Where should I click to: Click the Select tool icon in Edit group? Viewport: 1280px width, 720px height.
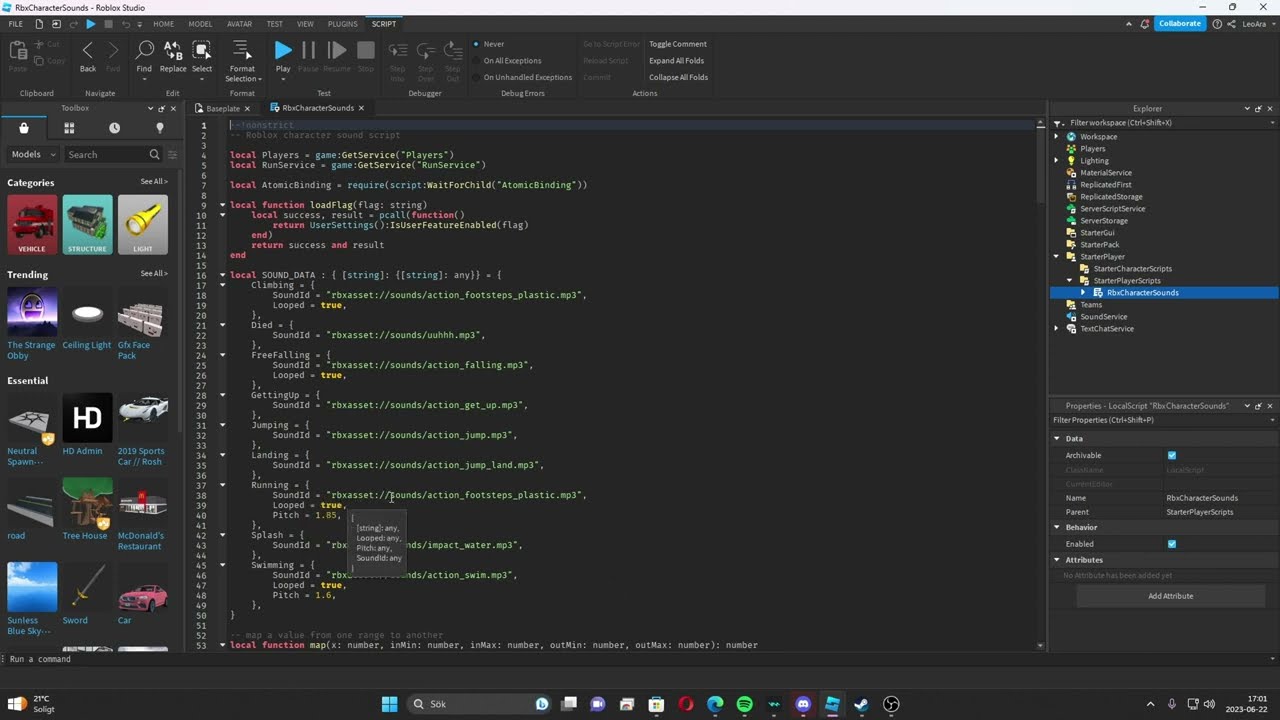[202, 50]
